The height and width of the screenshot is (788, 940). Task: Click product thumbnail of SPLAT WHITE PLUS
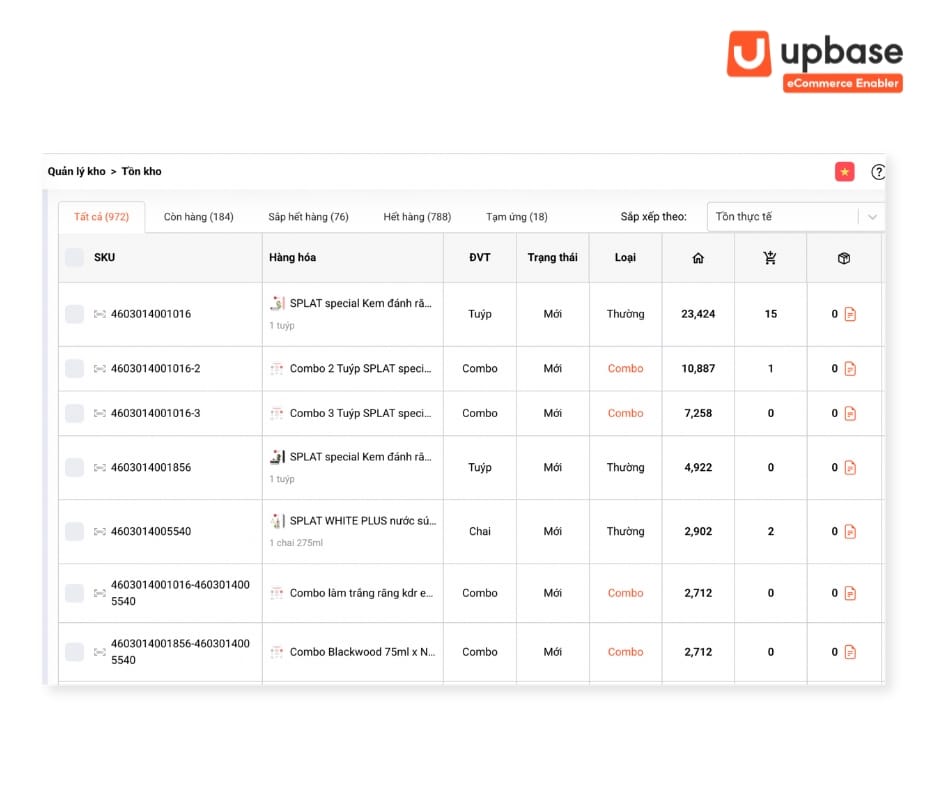[277, 521]
